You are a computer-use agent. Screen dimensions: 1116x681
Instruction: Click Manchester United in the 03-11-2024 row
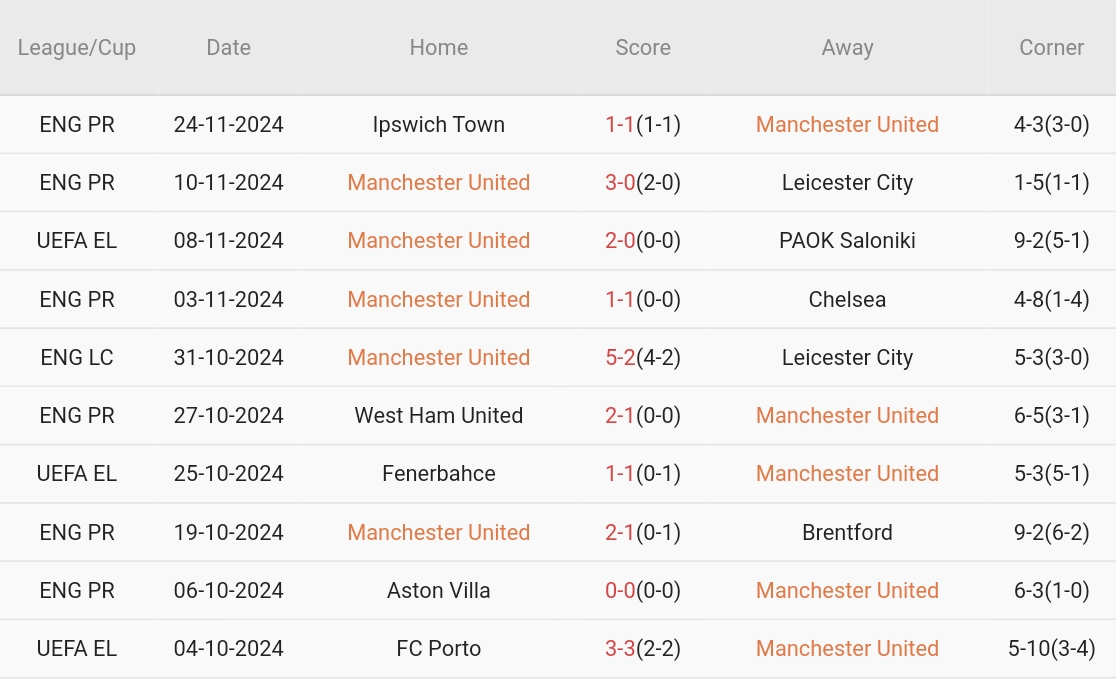pos(438,299)
